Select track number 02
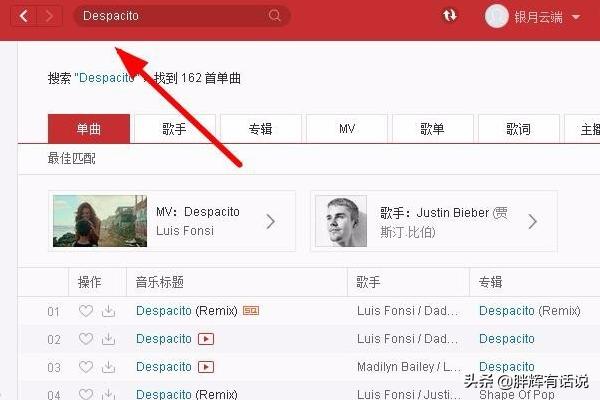Viewport: 600px width, 400px height. click(54, 340)
